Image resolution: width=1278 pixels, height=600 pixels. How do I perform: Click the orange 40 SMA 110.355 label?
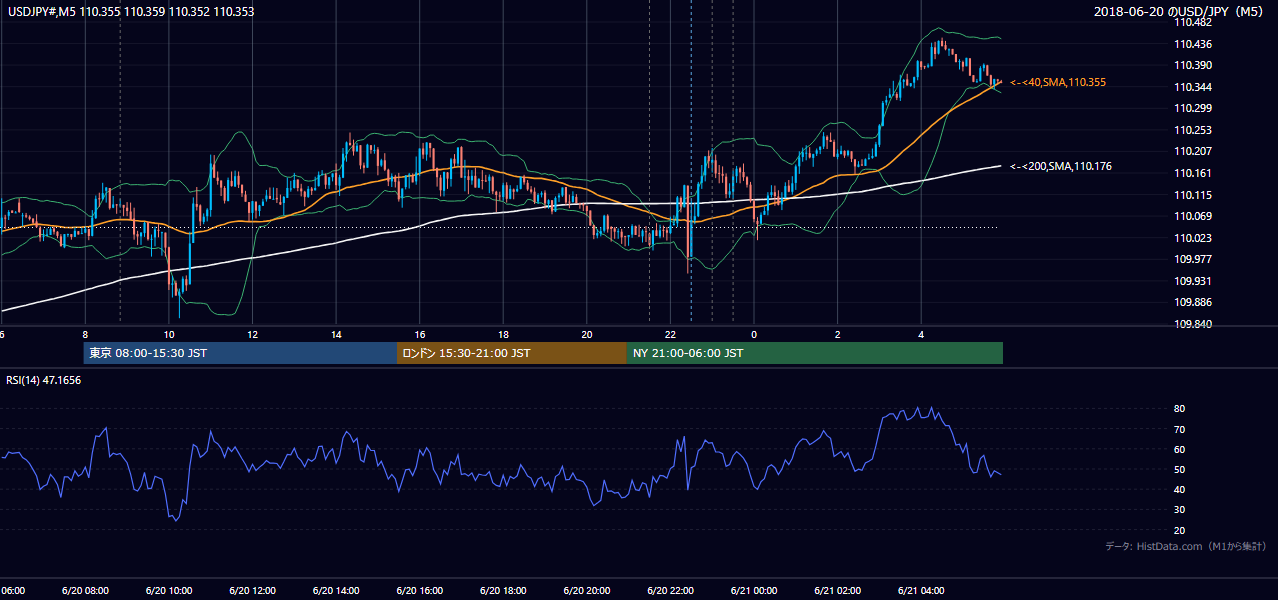[x=1058, y=82]
